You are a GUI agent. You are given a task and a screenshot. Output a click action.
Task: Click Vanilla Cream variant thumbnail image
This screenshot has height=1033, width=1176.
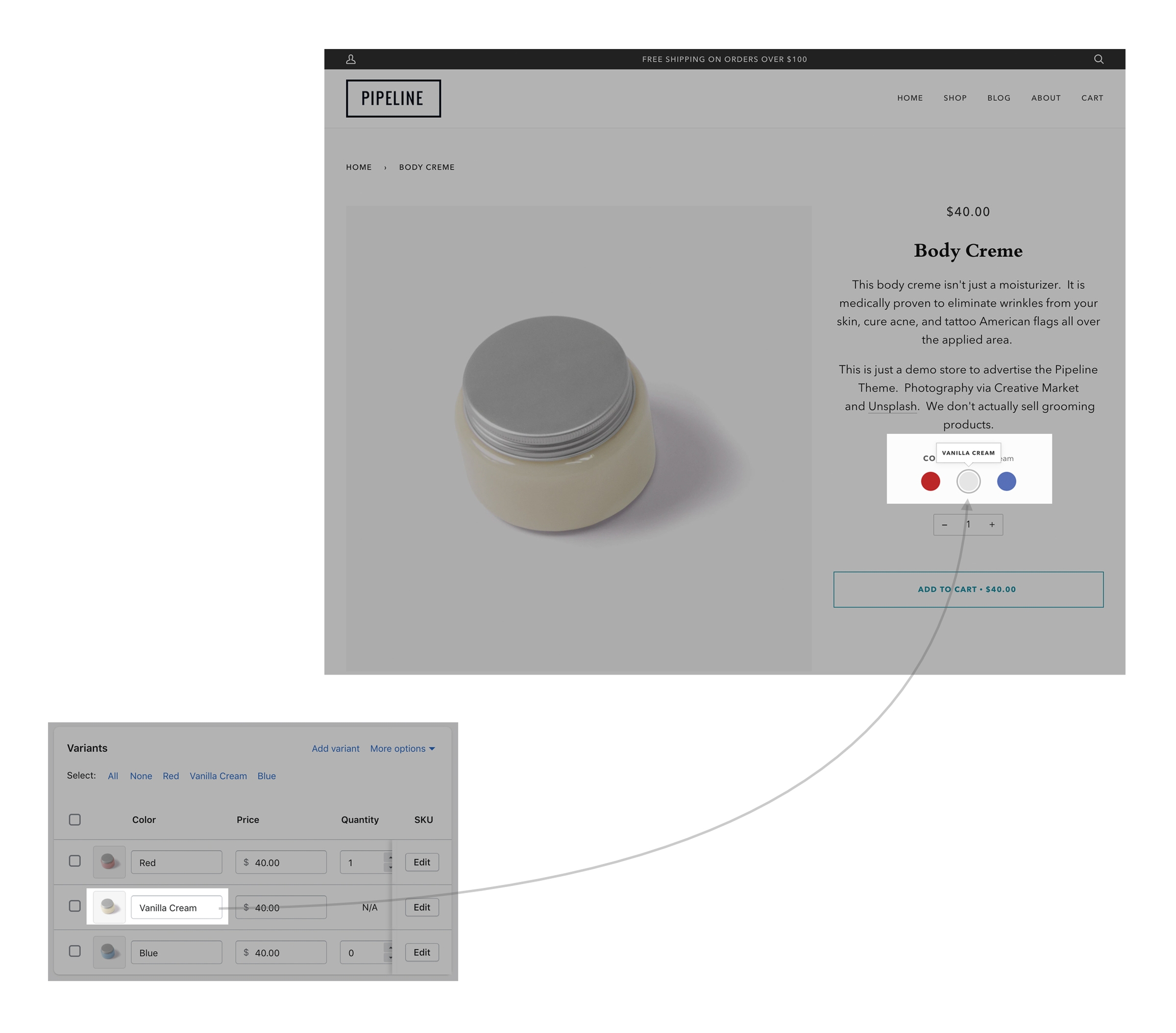click(109, 907)
